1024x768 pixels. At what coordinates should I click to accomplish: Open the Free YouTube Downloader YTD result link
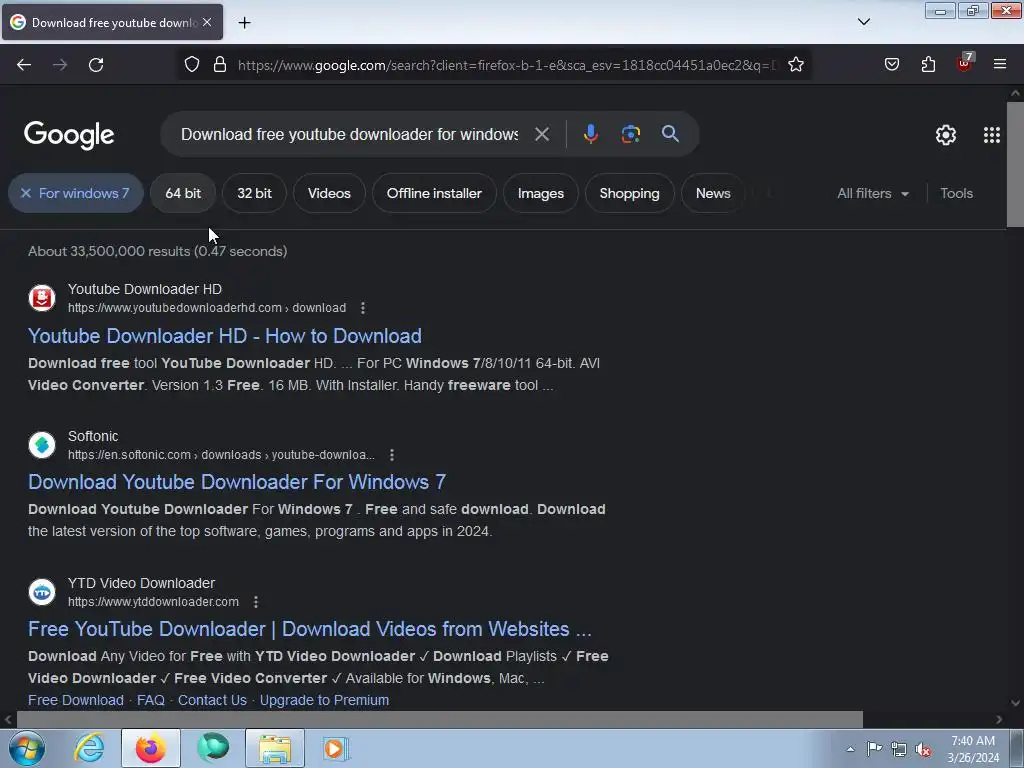[310, 629]
